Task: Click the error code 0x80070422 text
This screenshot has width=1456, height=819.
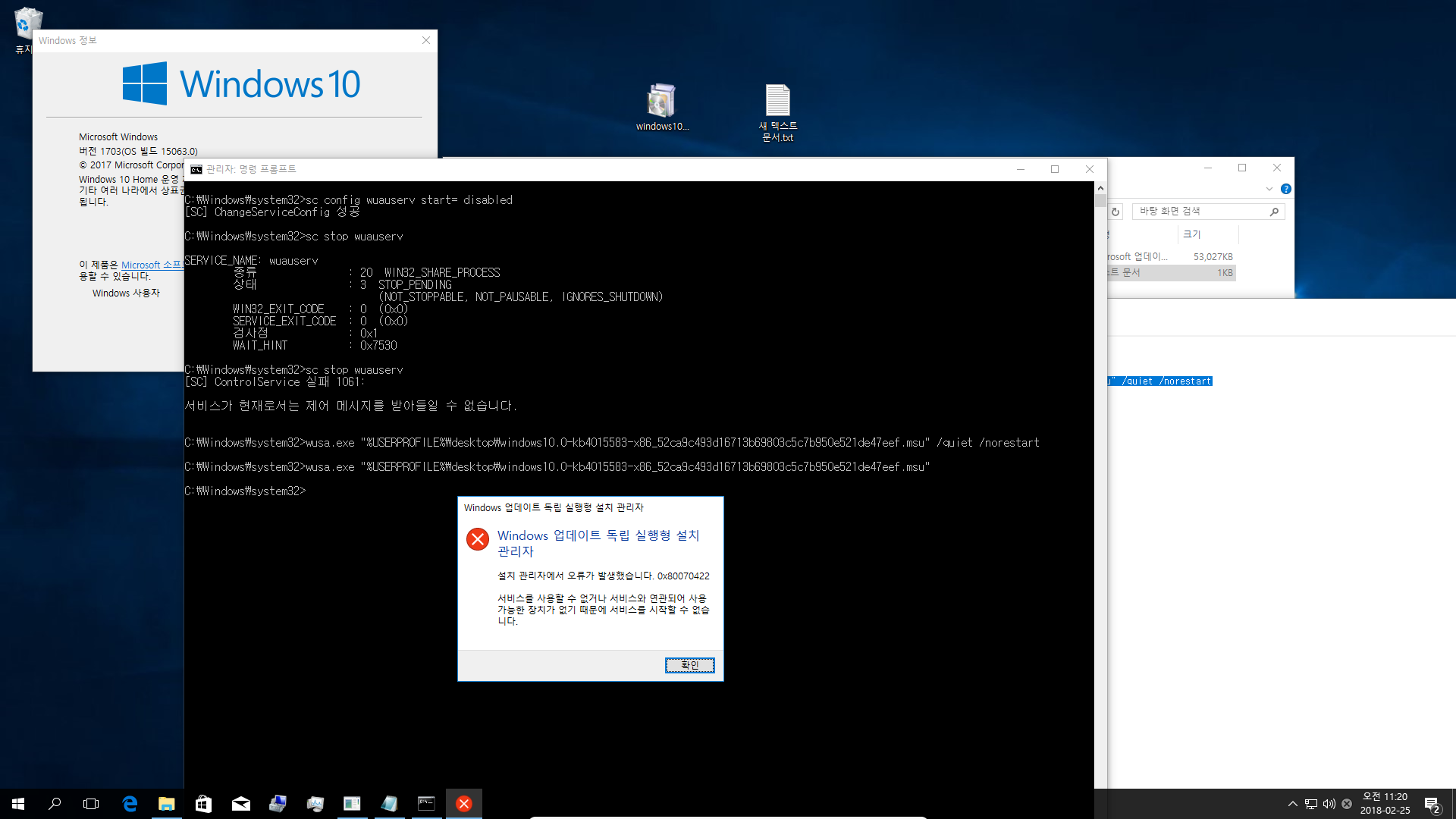Action: [683, 576]
